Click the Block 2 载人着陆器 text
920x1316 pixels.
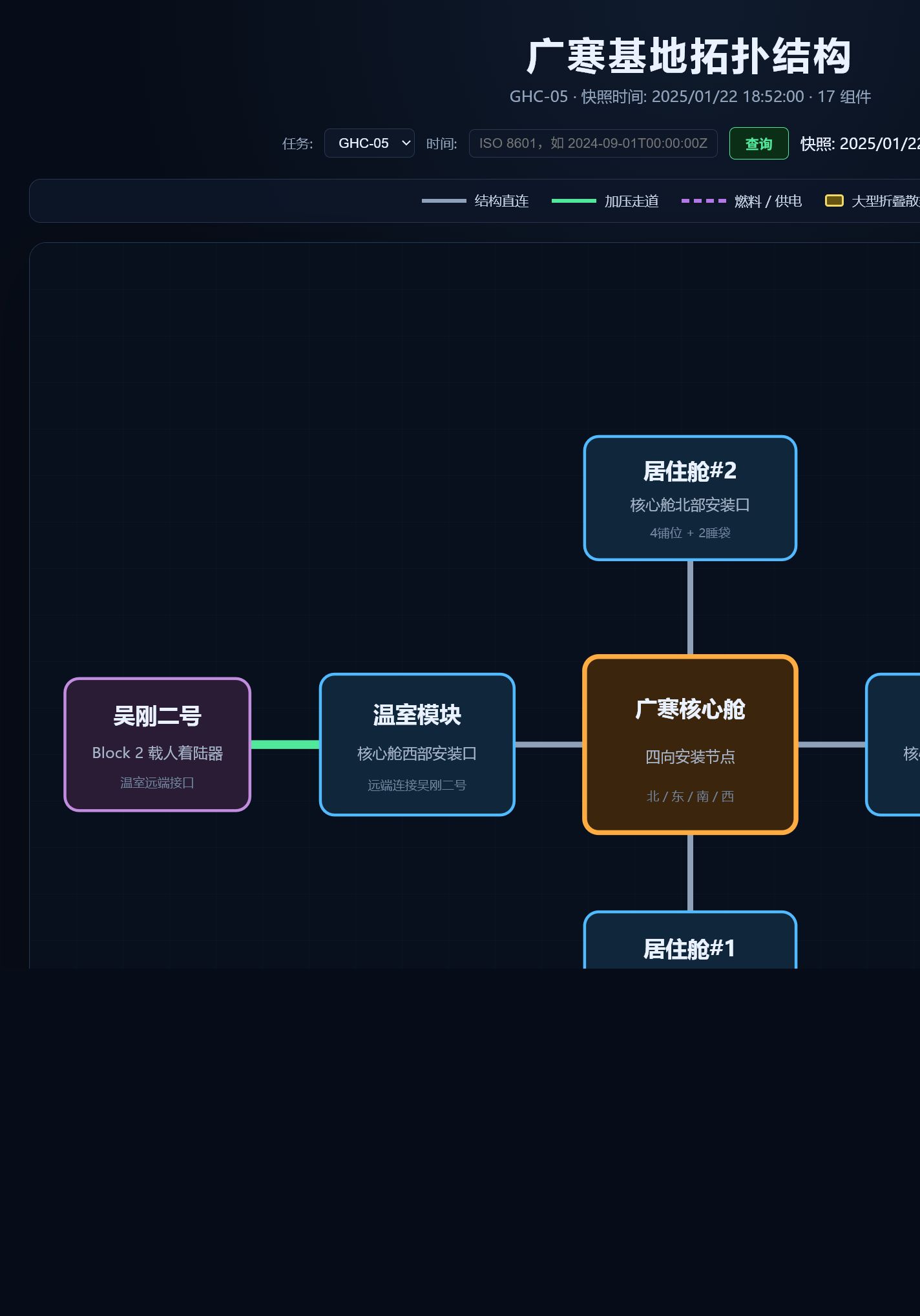tap(157, 753)
